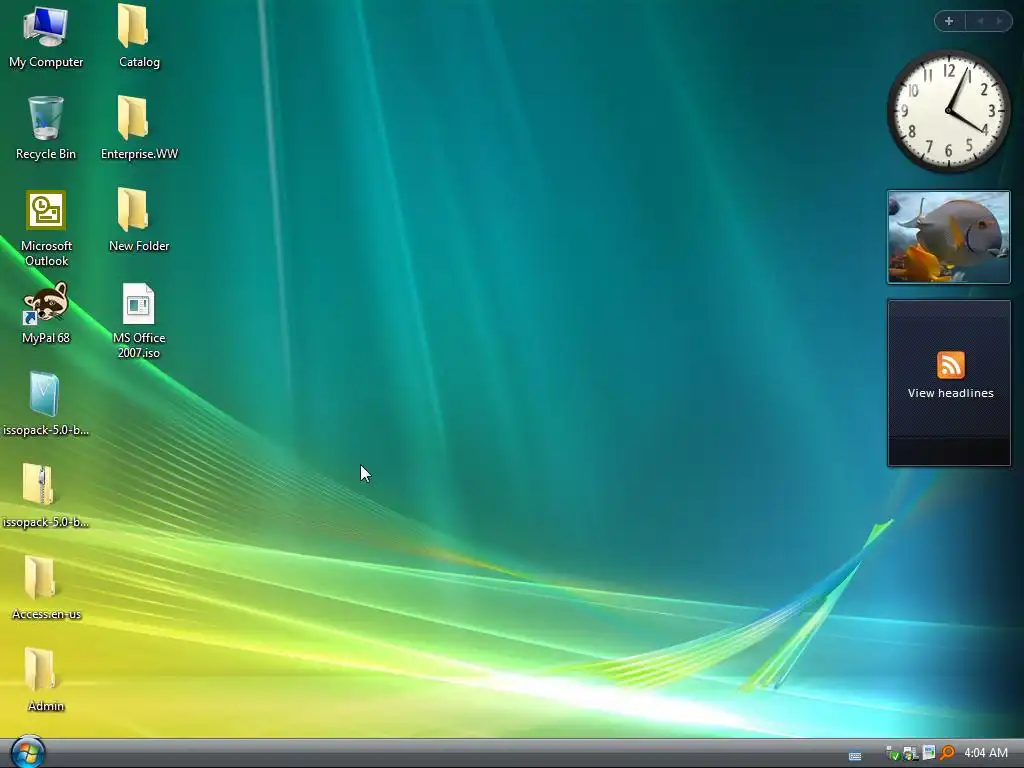Screen dimensions: 1024x768
Task: Select the Access.en-us folder
Action: point(46,588)
